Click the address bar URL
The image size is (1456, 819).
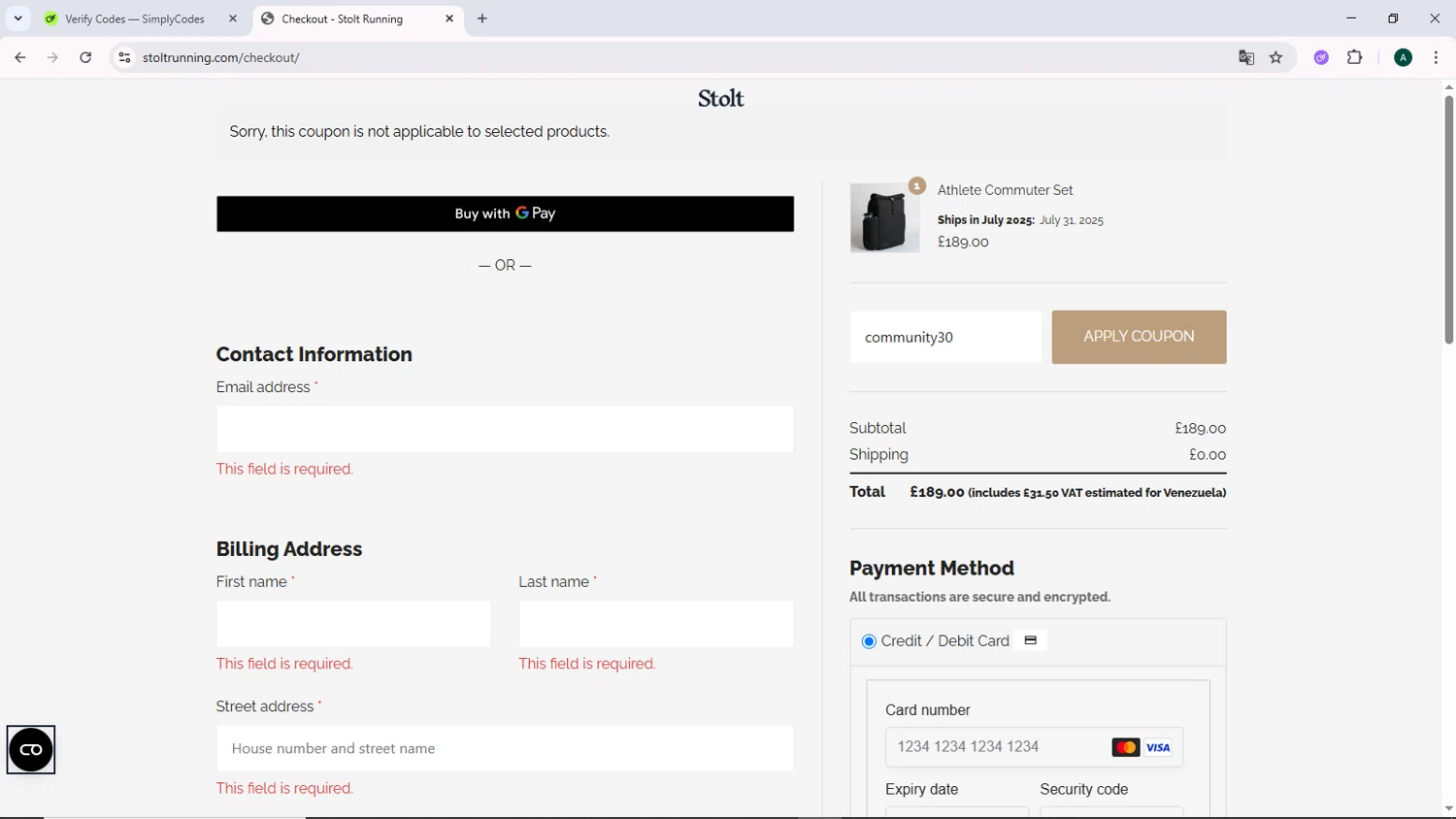point(221,57)
